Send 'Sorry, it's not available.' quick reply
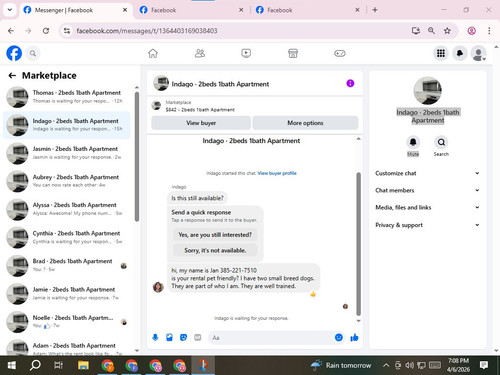This screenshot has width=500, height=375. [x=215, y=250]
